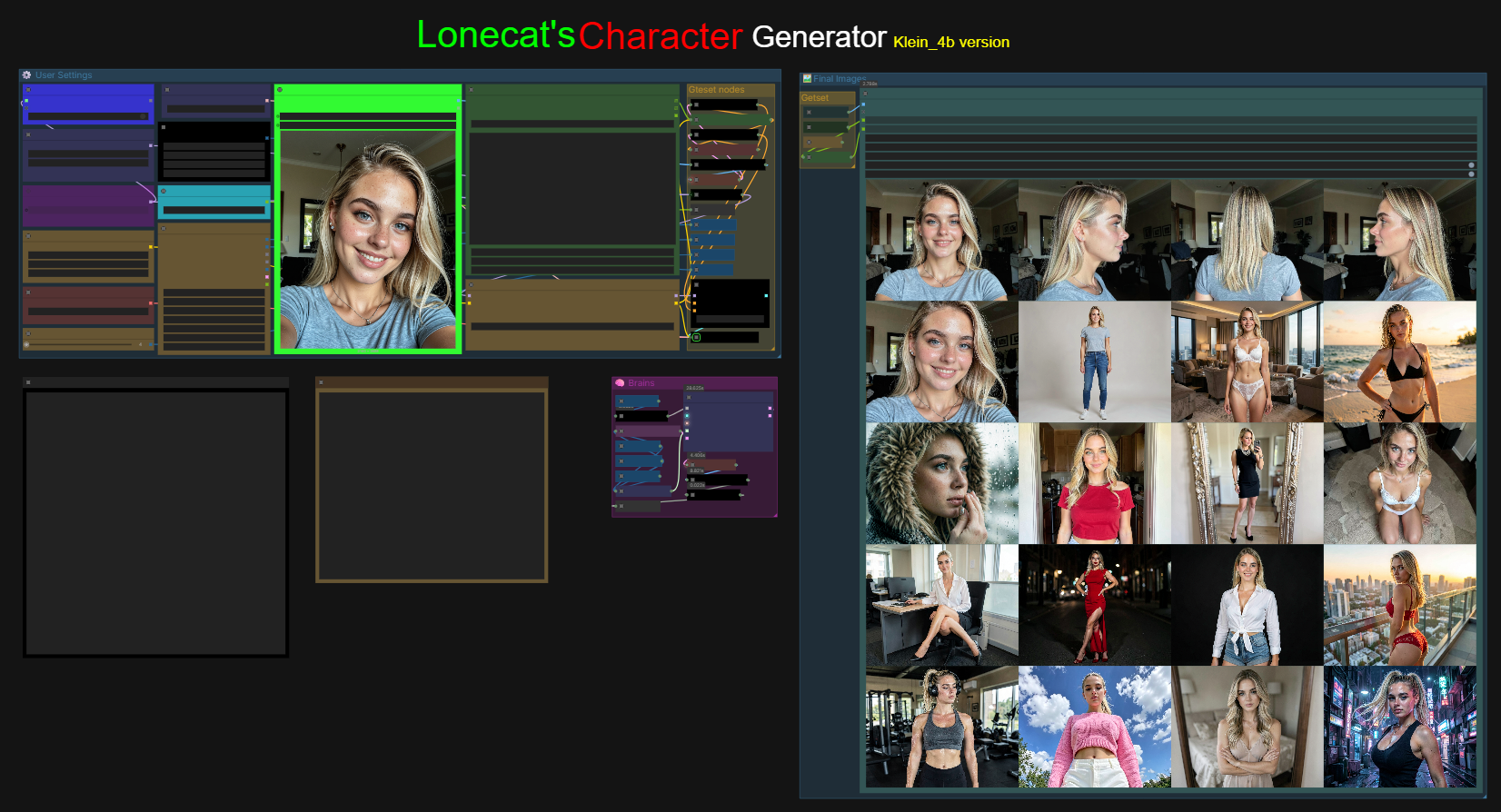Image resolution: width=1501 pixels, height=812 pixels.
Task: Collapse the olive node containing the slider
Action: pyautogui.click(x=28, y=332)
